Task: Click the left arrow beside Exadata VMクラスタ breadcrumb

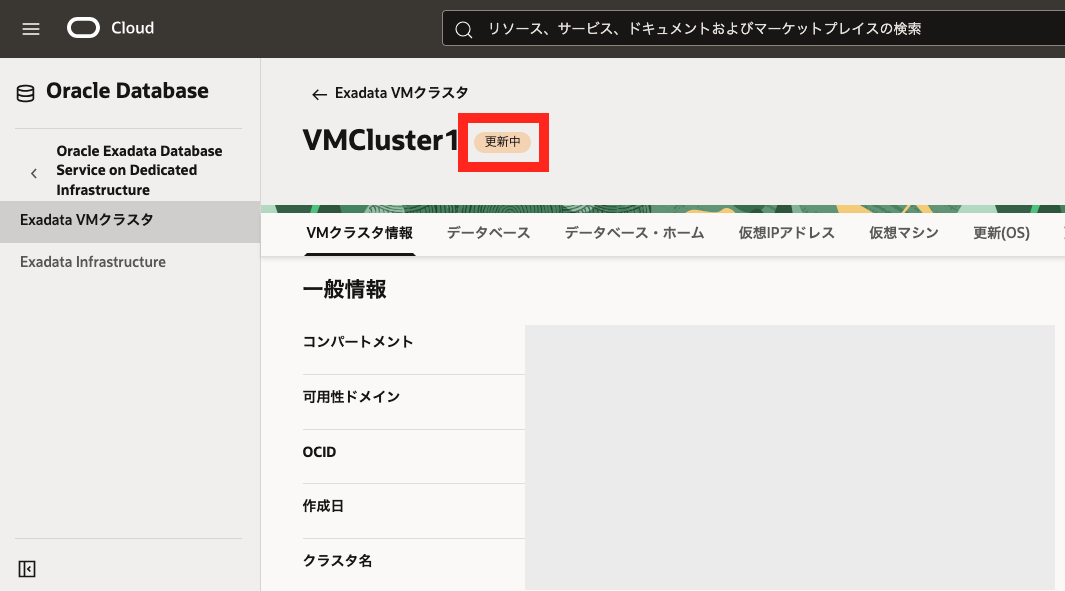Action: coord(319,94)
